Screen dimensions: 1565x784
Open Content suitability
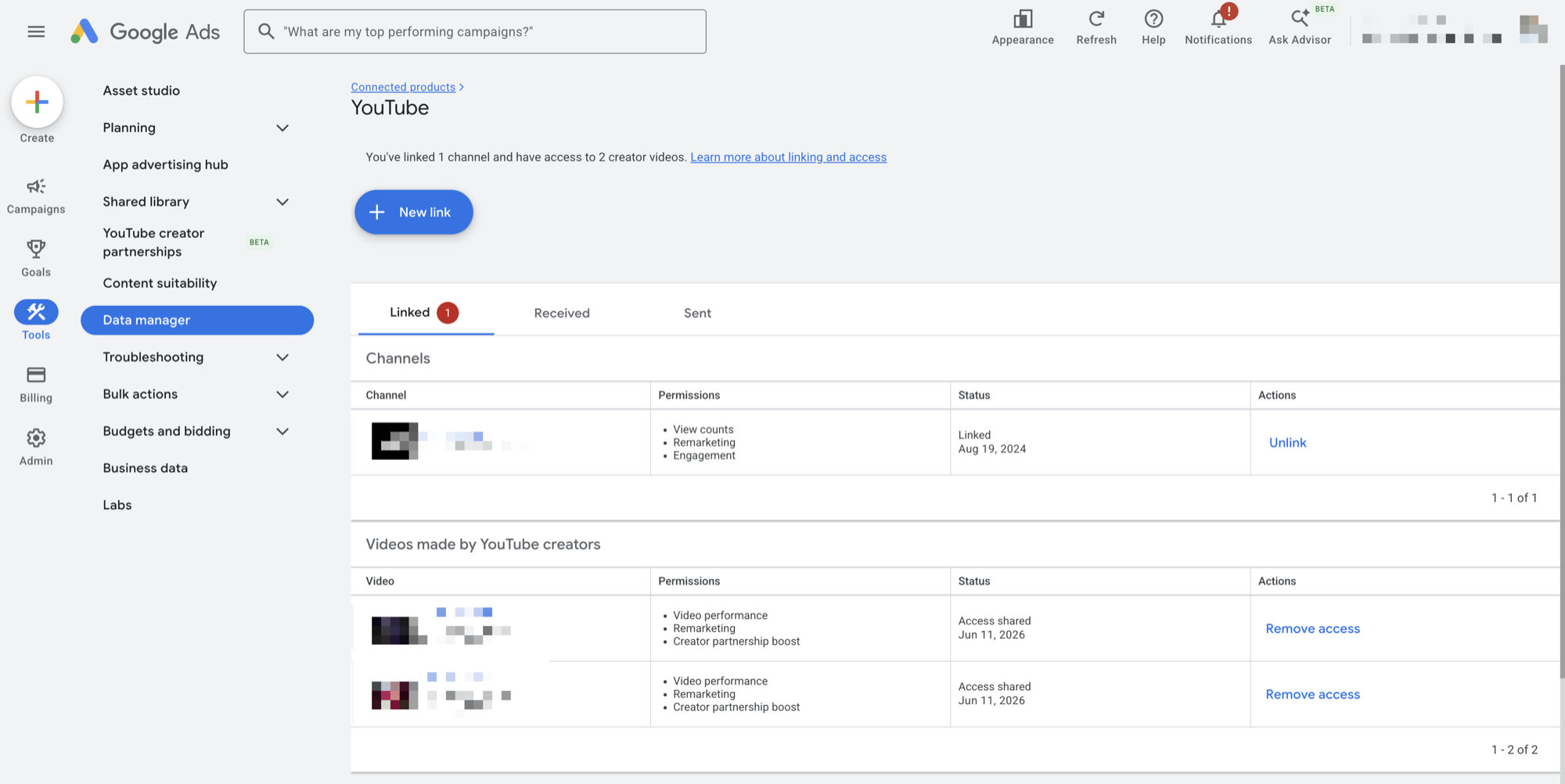pyautogui.click(x=160, y=283)
